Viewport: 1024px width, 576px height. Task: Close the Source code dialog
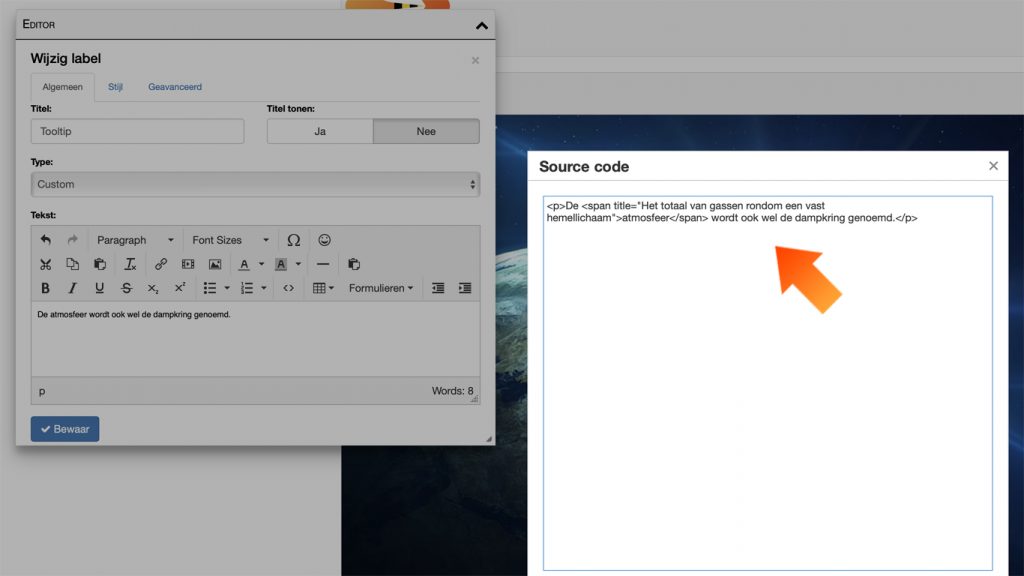(993, 166)
